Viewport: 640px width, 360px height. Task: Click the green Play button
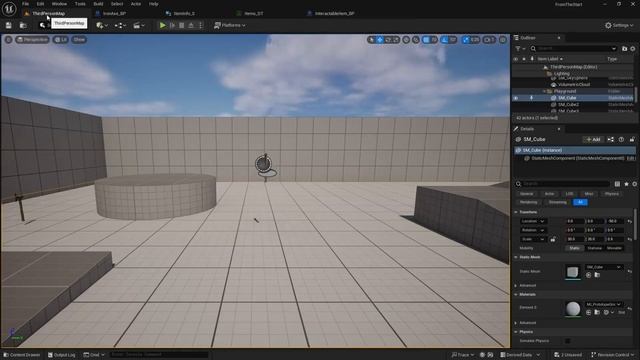pos(162,25)
